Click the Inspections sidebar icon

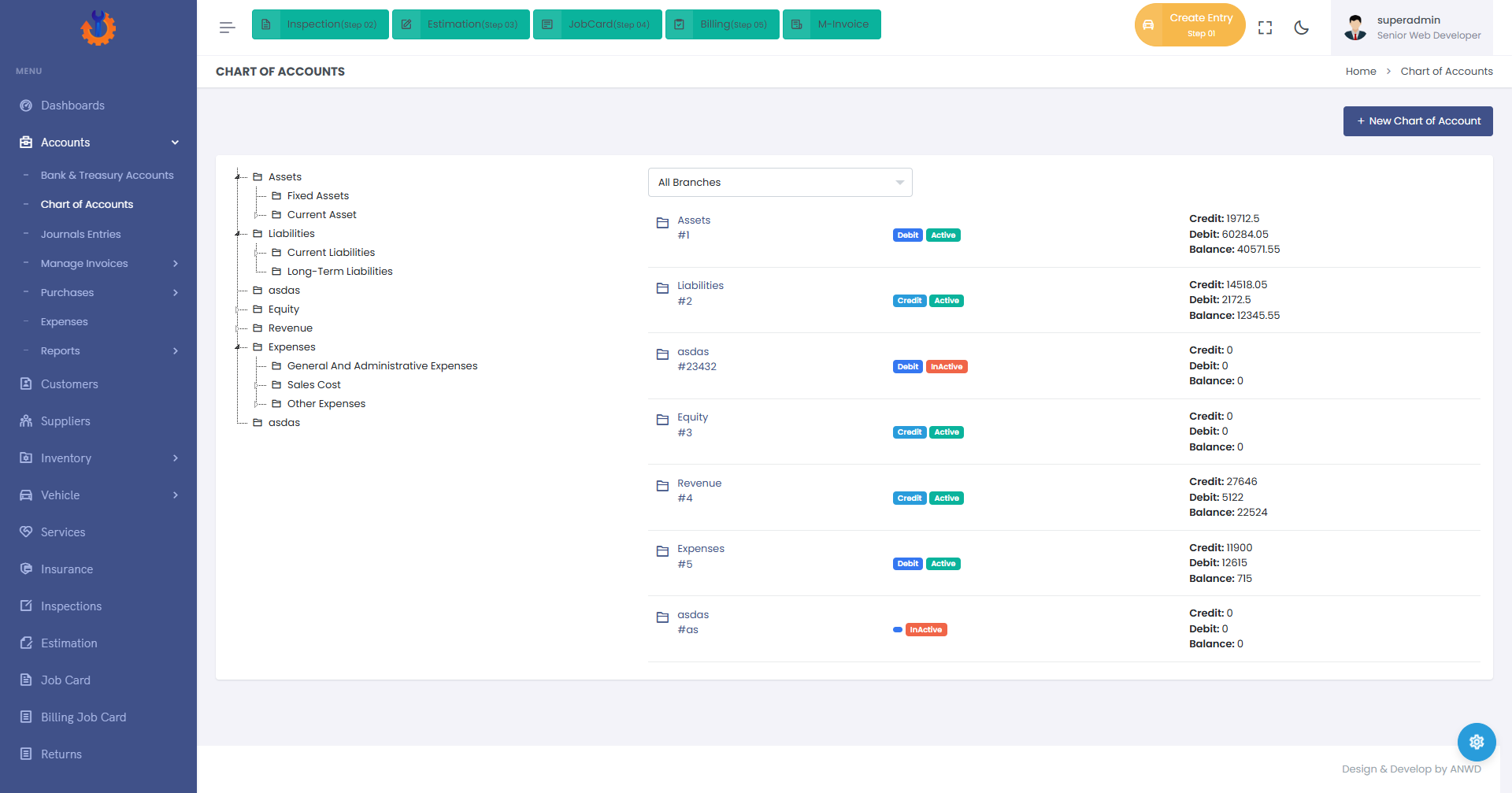coord(26,606)
